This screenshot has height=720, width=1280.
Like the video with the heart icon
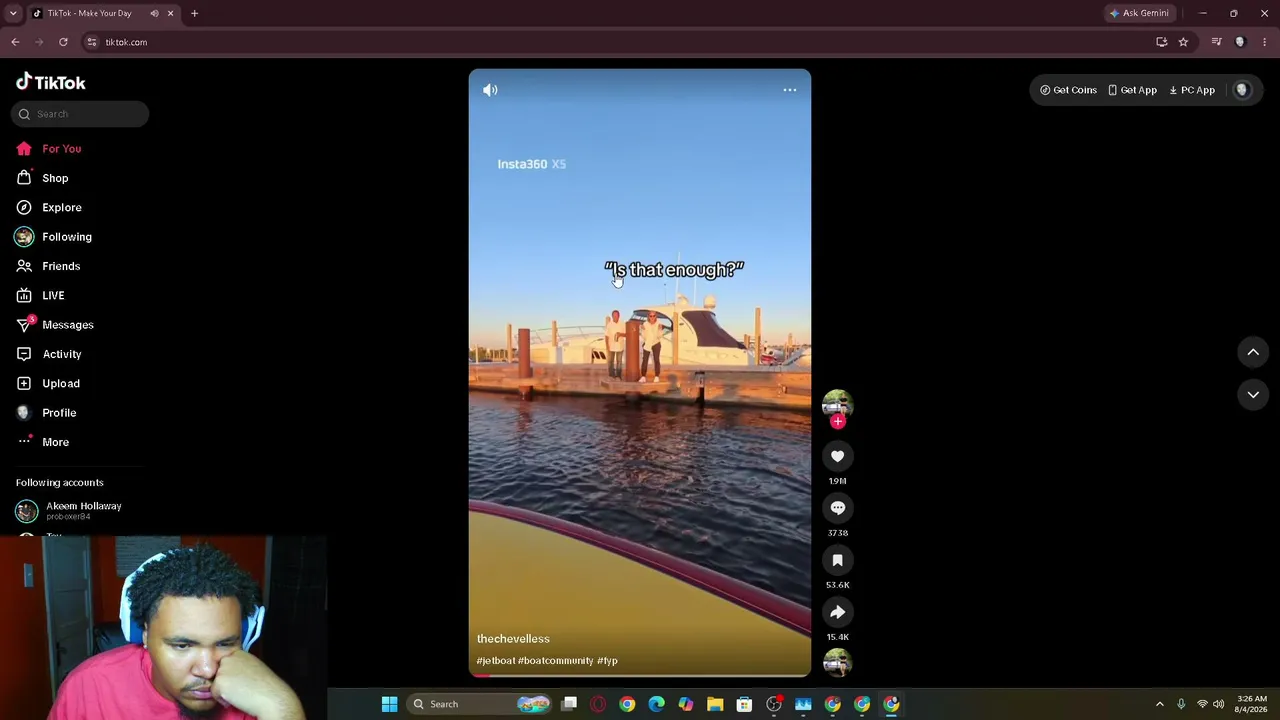tap(838, 456)
